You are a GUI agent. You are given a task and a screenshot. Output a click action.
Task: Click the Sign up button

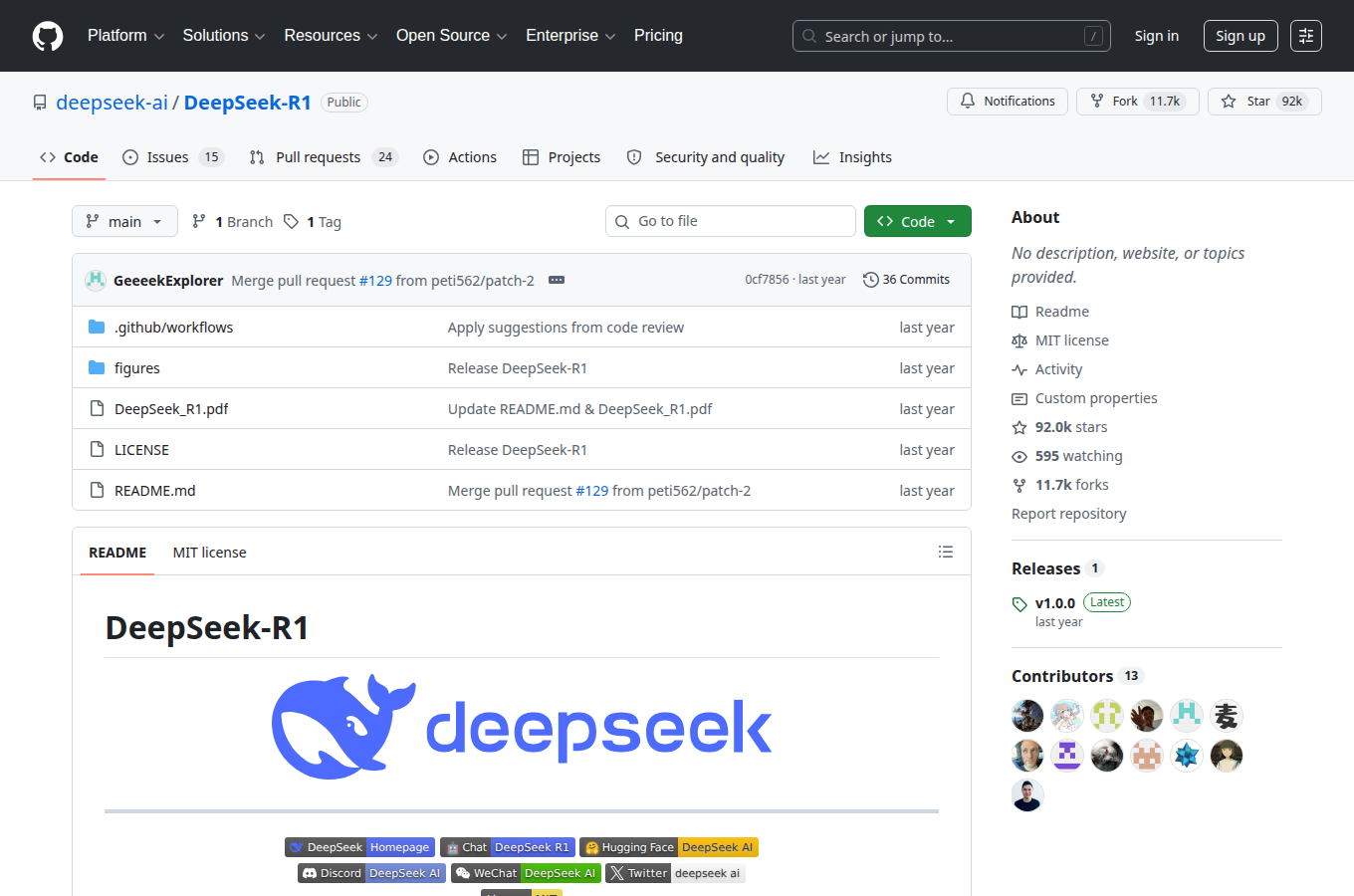tap(1240, 36)
